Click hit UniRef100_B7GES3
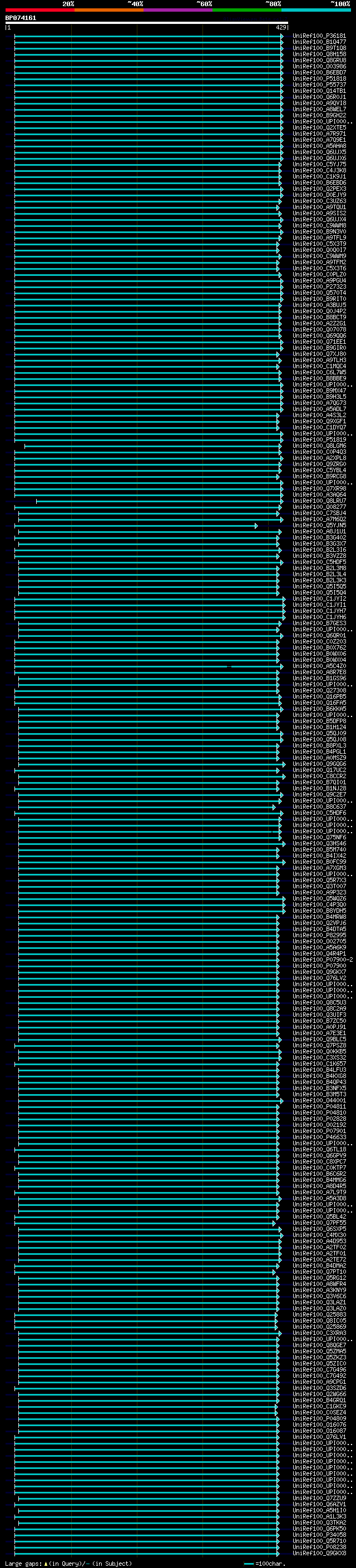 tap(319, 624)
